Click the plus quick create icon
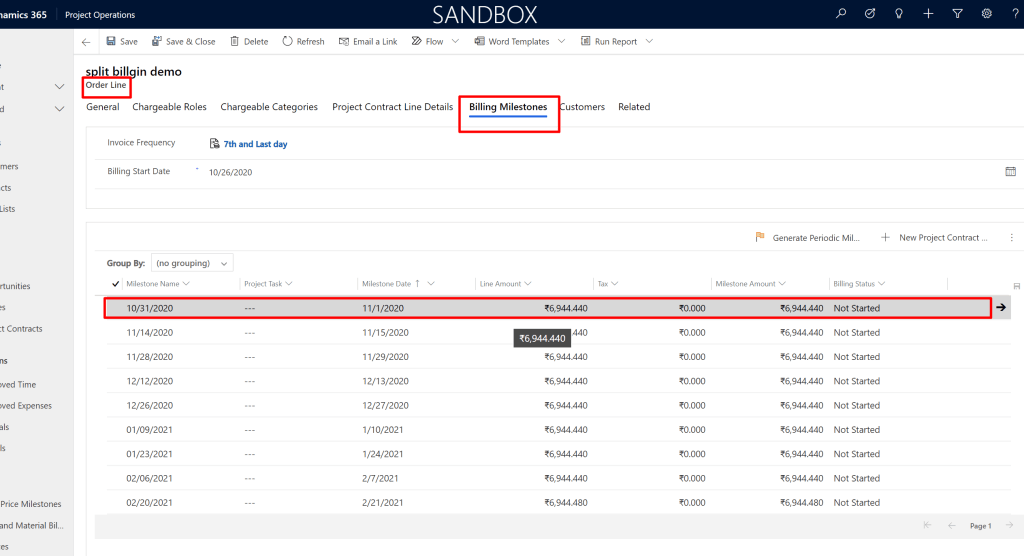This screenshot has width=1024, height=556. coord(928,14)
